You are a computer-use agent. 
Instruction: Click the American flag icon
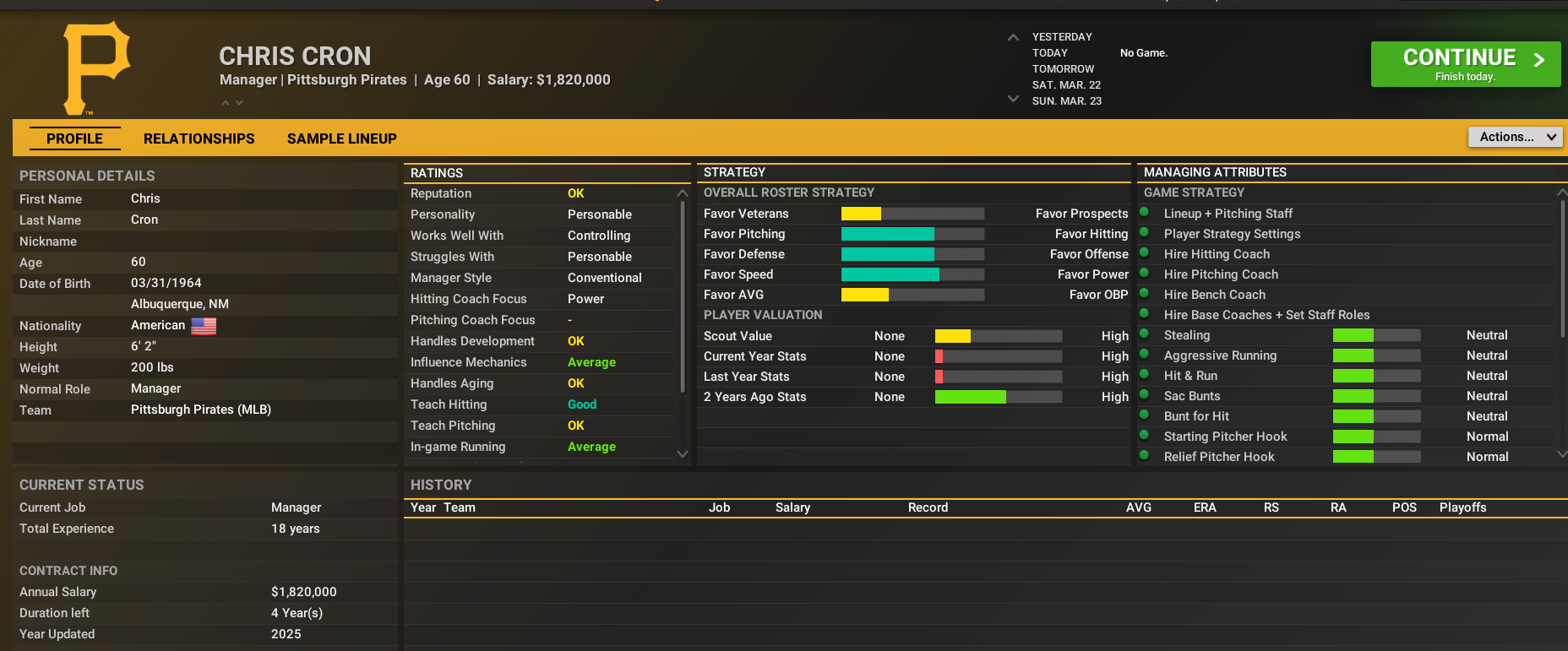pyautogui.click(x=204, y=326)
